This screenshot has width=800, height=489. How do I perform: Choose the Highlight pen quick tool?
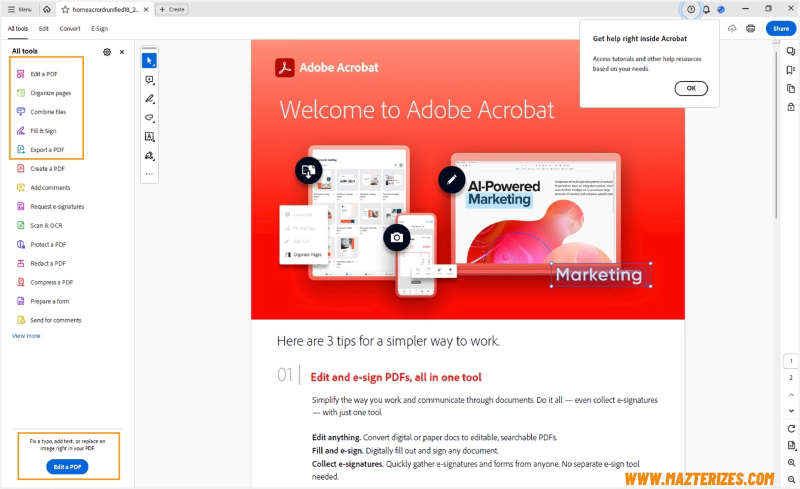coord(149,99)
